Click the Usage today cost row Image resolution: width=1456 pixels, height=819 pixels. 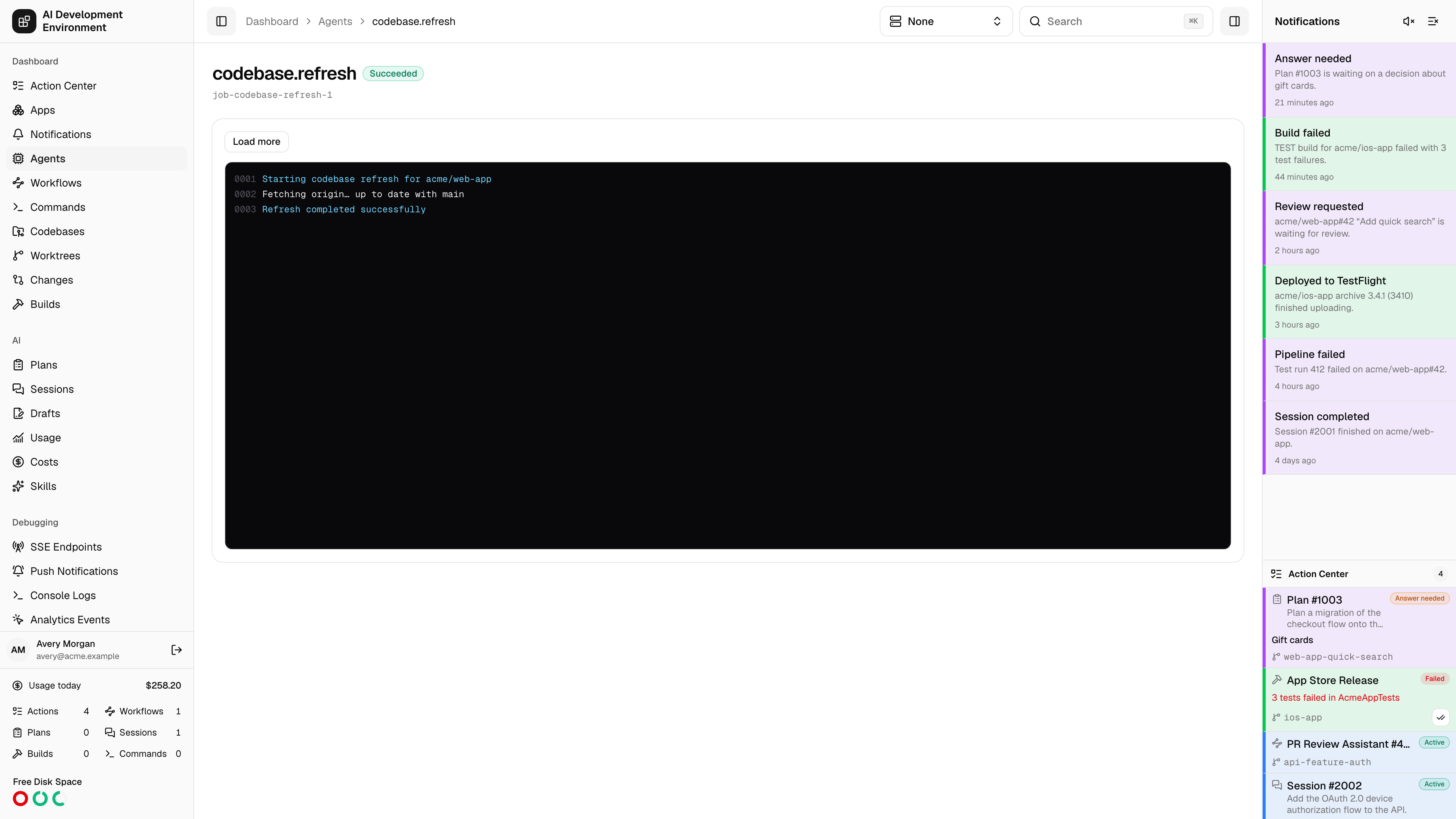(x=97, y=686)
